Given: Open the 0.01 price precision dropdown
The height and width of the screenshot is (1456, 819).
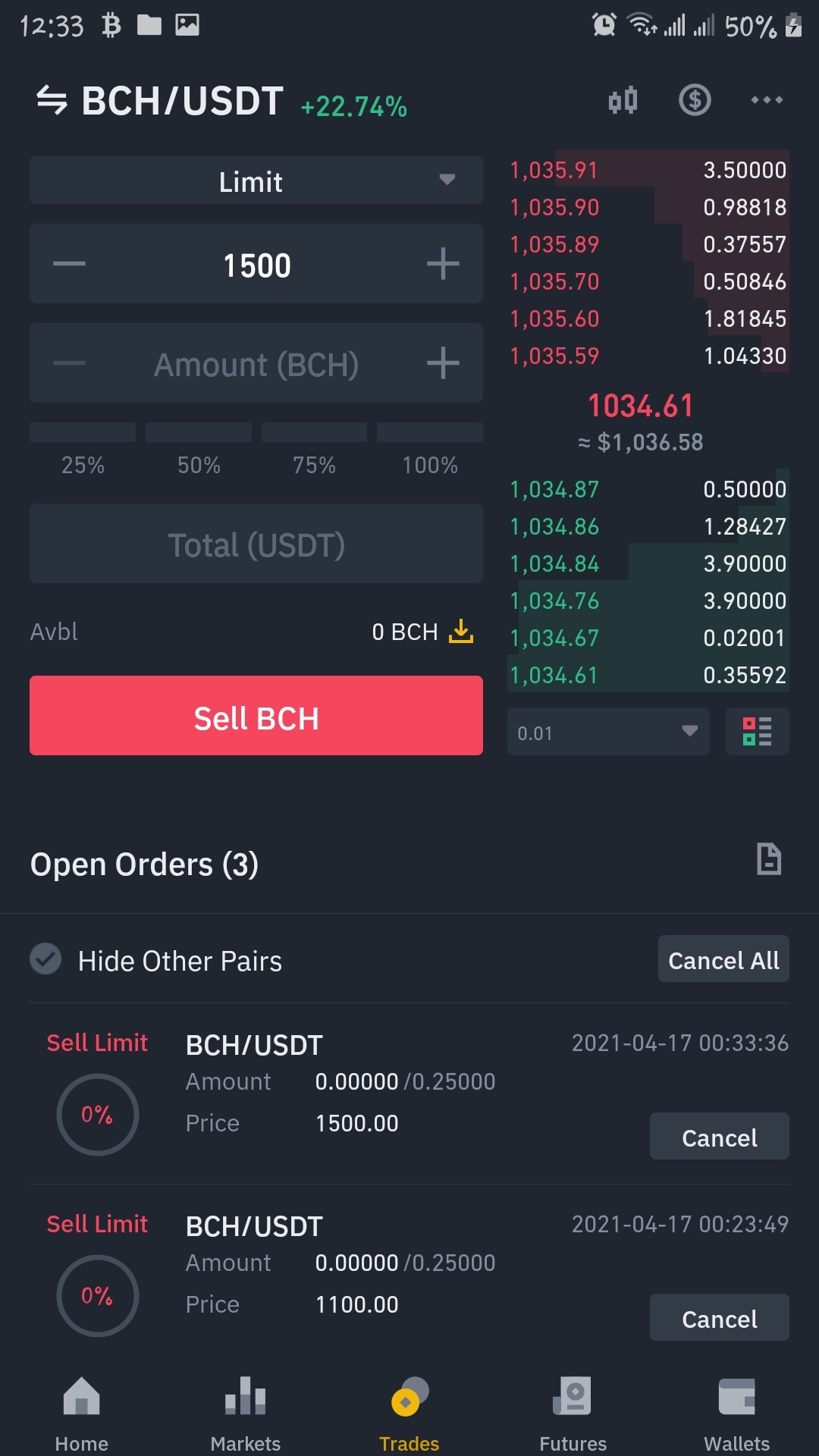Looking at the screenshot, I should coord(608,732).
